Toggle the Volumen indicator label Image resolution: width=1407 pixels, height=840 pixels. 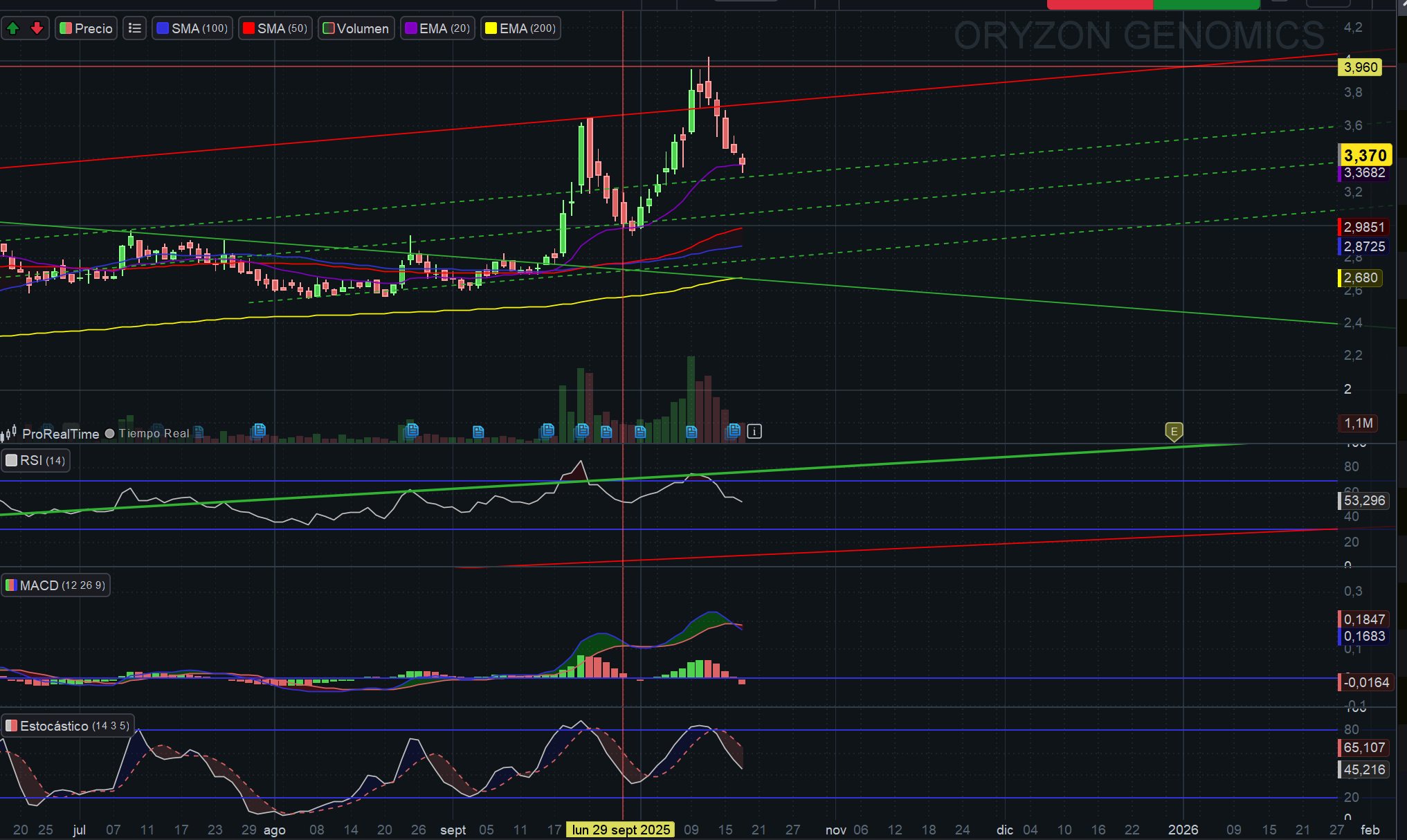tap(356, 28)
